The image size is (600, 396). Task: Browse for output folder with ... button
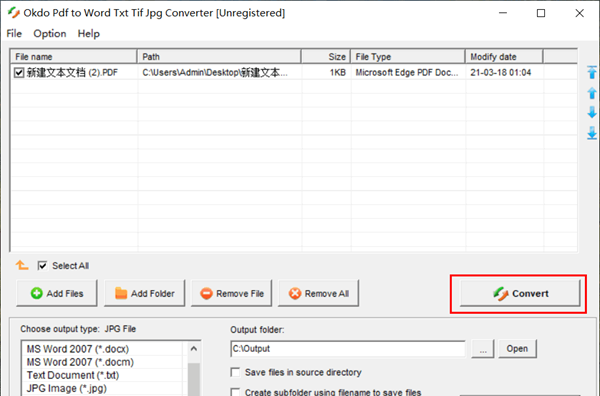[483, 349]
